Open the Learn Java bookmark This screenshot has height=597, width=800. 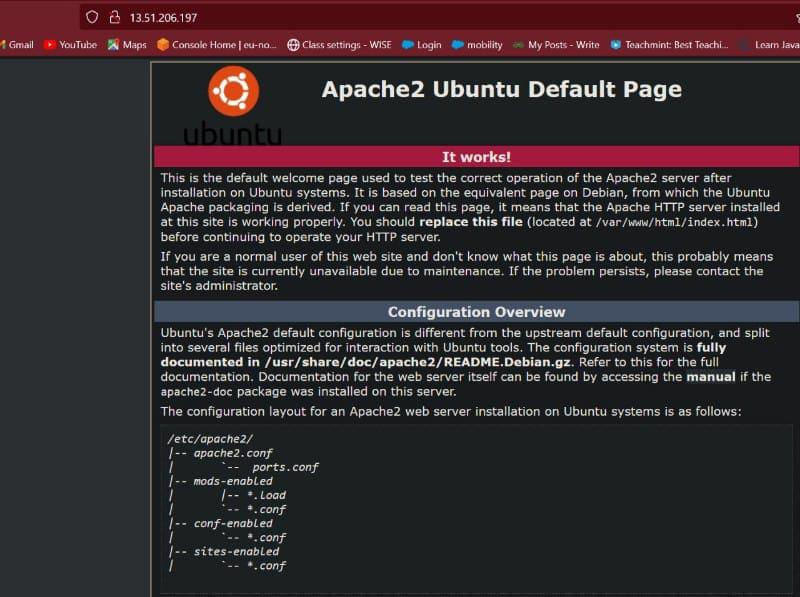[770, 45]
